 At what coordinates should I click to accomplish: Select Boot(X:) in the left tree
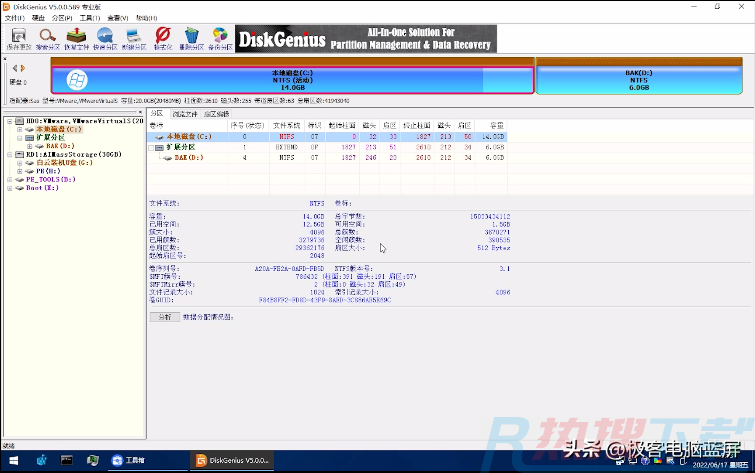(x=42, y=188)
